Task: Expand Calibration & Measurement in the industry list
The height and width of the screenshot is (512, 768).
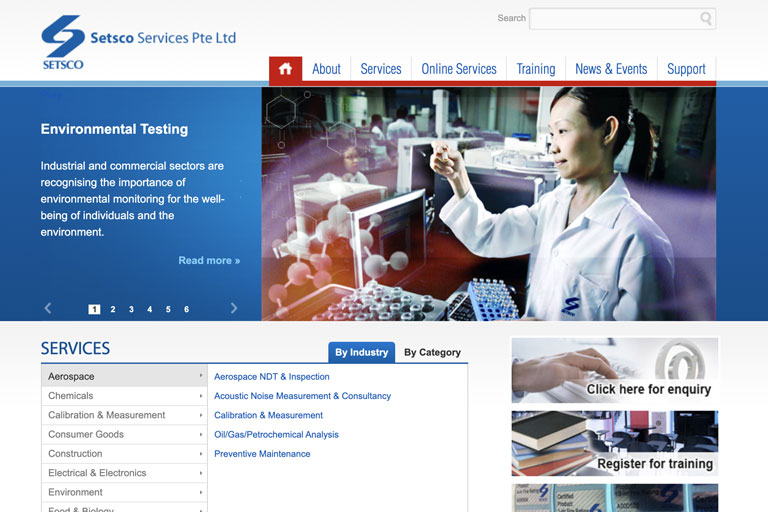Action: click(x=124, y=415)
